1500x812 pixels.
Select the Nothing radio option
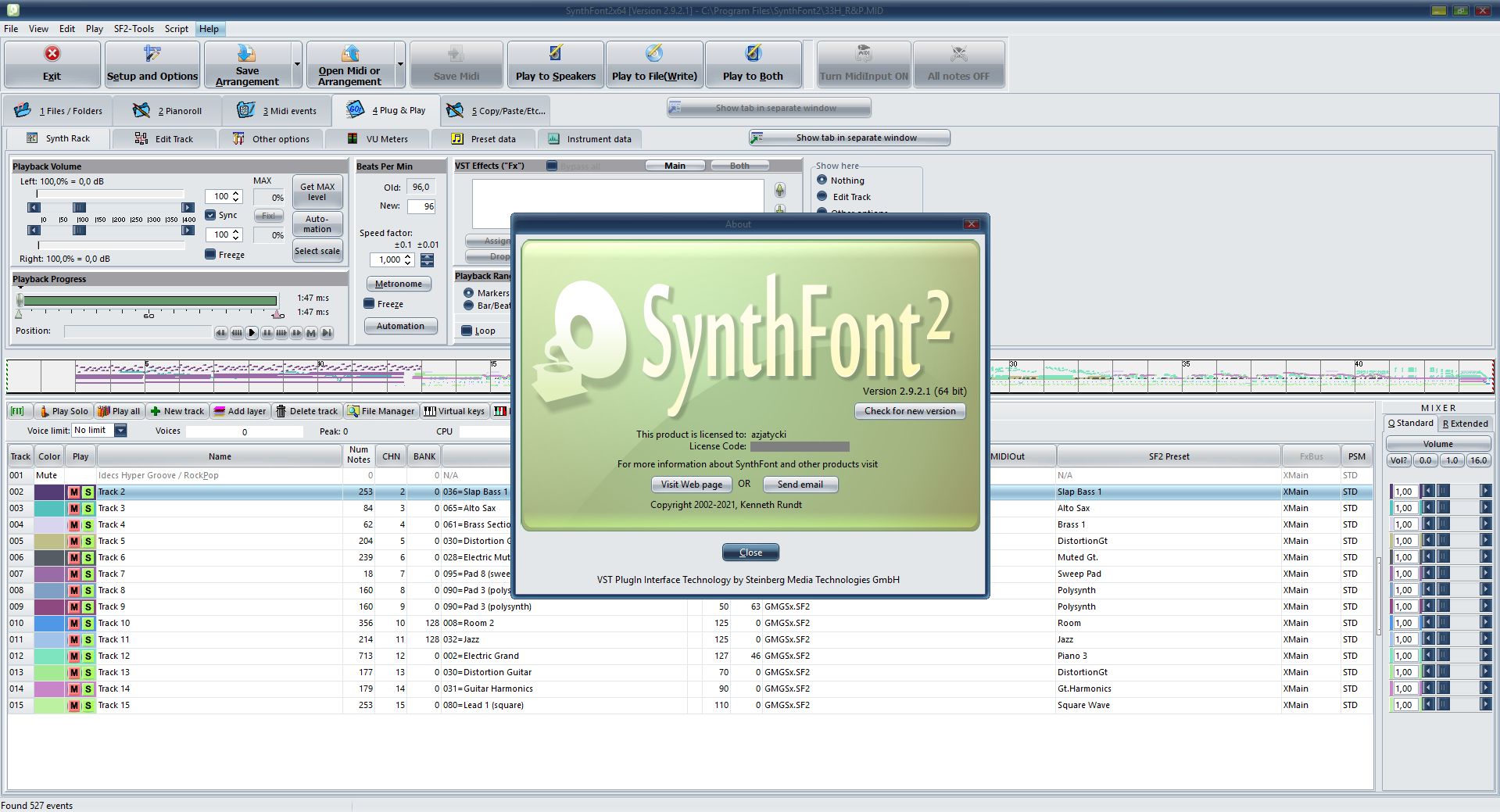(x=822, y=180)
